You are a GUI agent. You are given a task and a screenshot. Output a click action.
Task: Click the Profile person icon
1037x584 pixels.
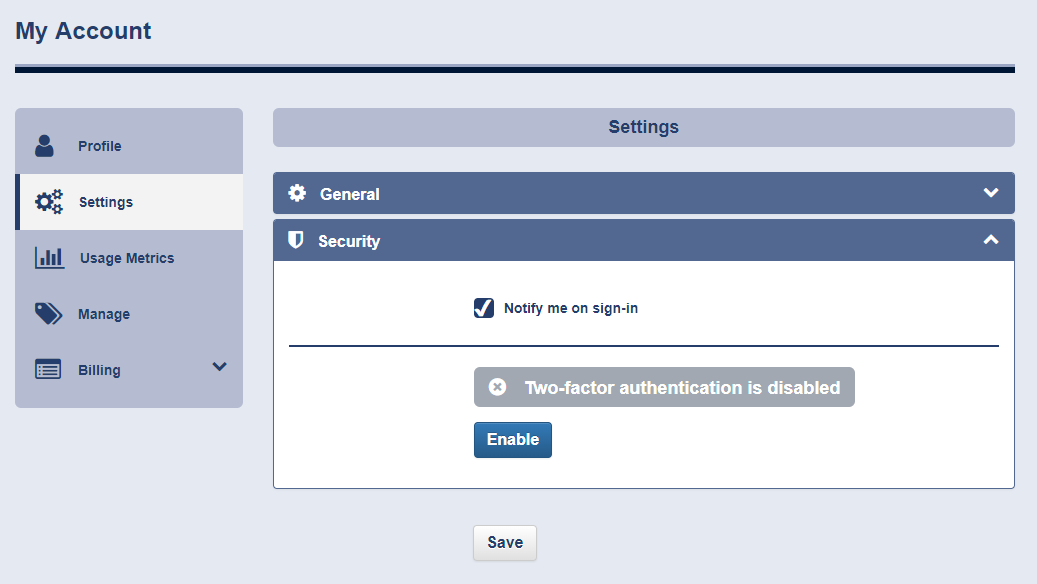(x=44, y=146)
